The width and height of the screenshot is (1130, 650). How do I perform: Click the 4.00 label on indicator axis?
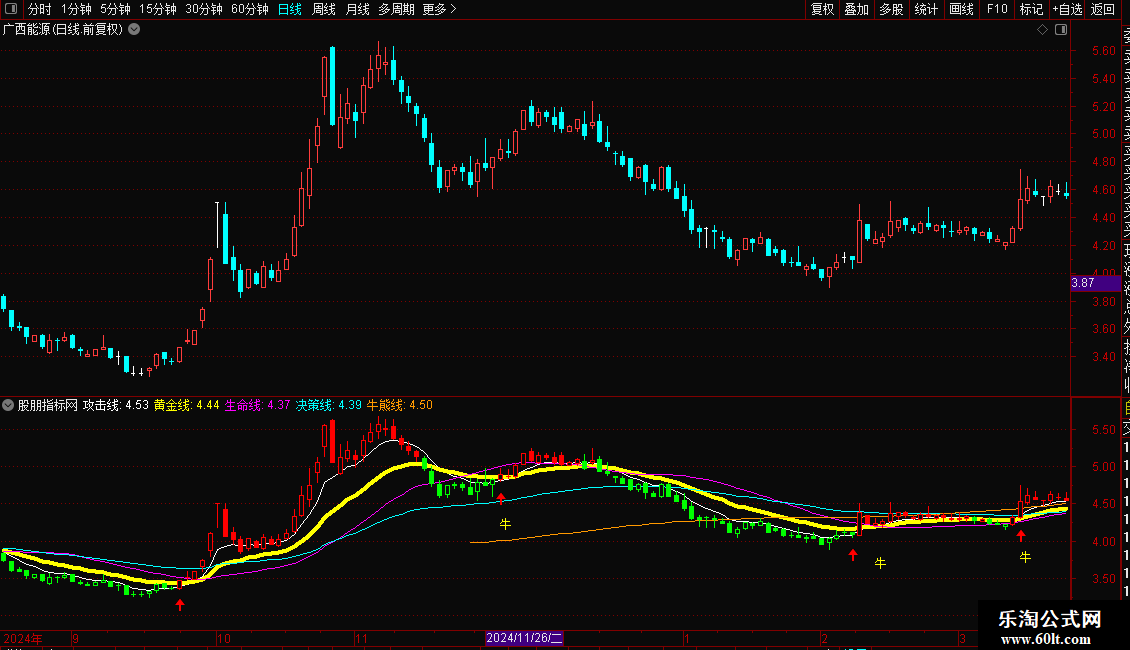(1104, 541)
